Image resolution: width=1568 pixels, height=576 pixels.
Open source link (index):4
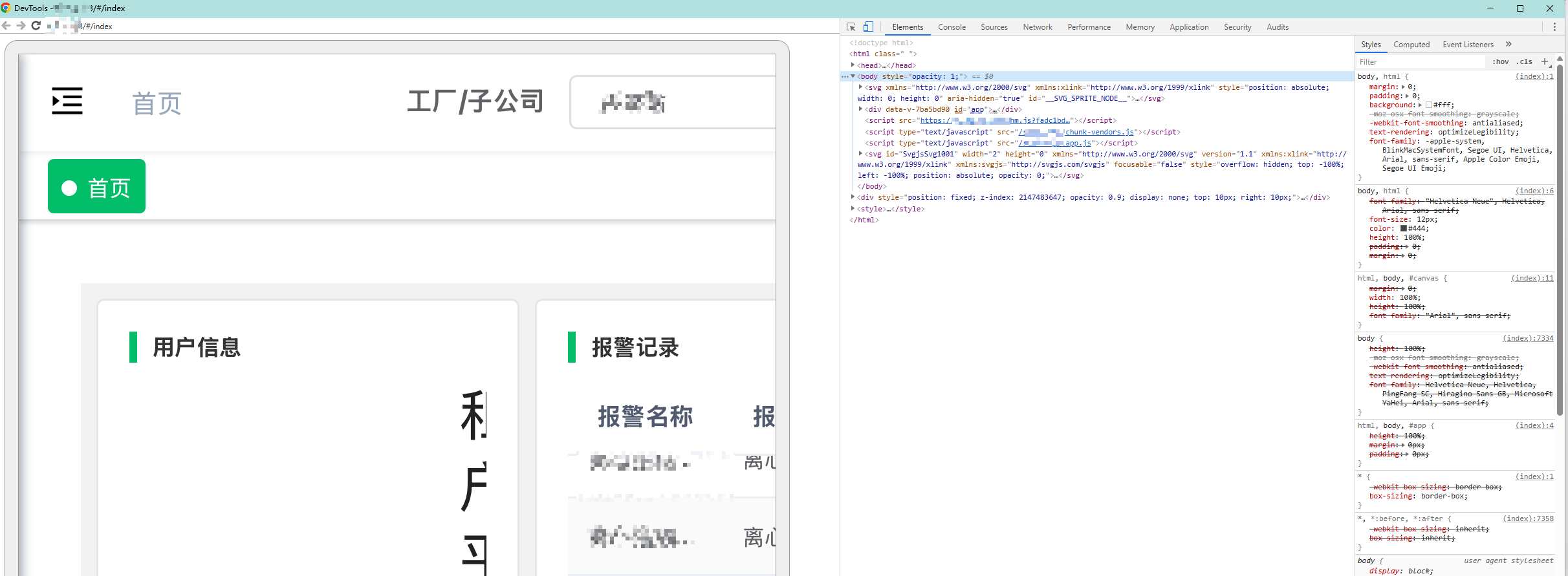click(x=1534, y=425)
